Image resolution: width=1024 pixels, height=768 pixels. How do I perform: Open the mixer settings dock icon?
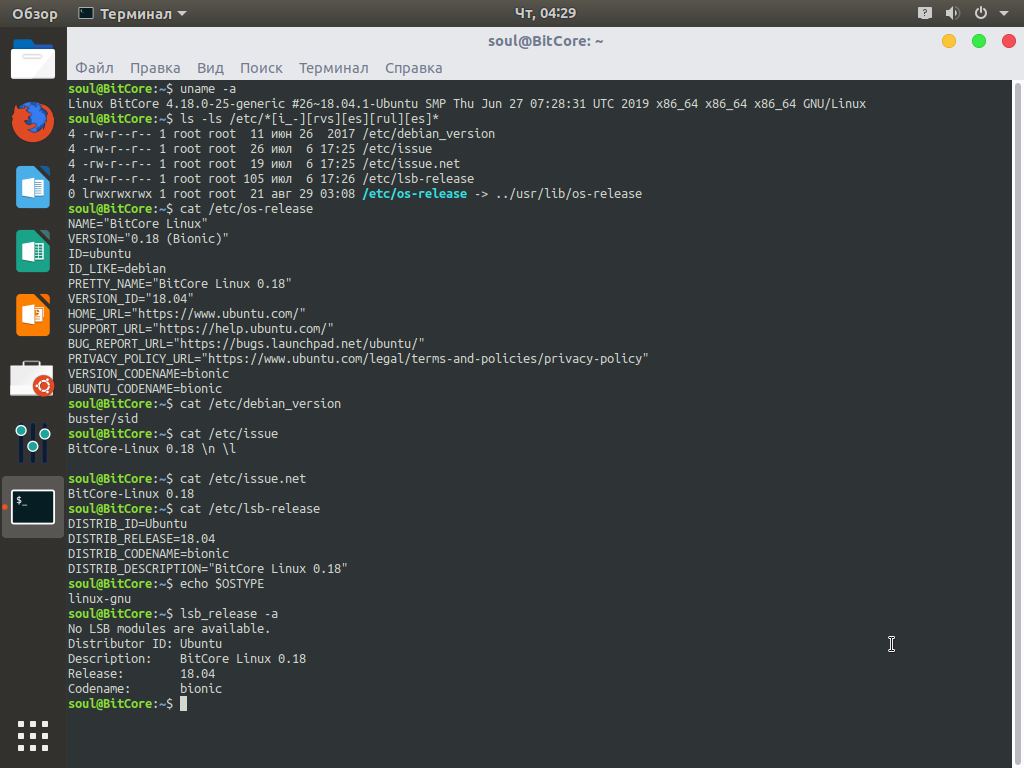(33, 443)
